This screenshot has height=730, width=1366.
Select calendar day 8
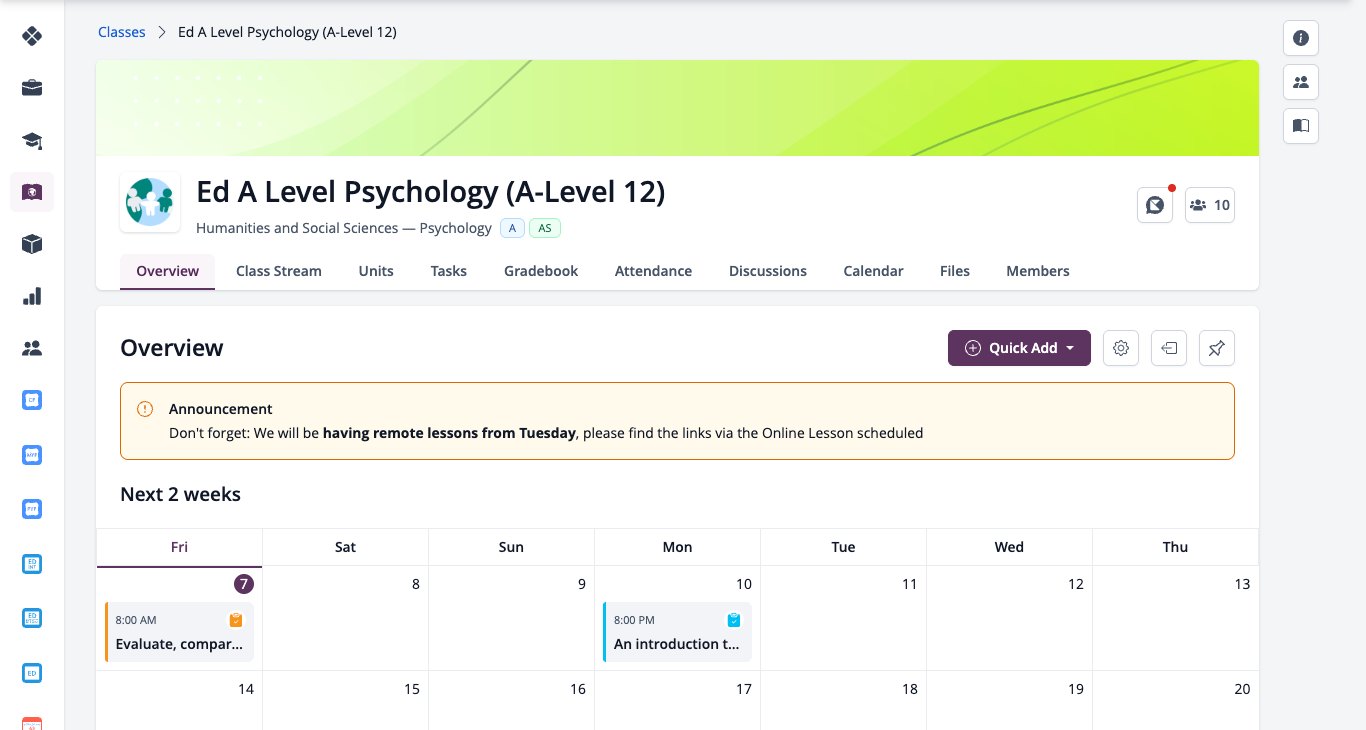click(x=416, y=584)
